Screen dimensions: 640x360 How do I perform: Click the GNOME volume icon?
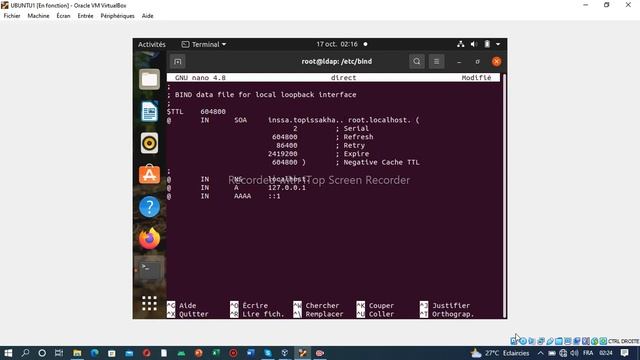[474, 44]
